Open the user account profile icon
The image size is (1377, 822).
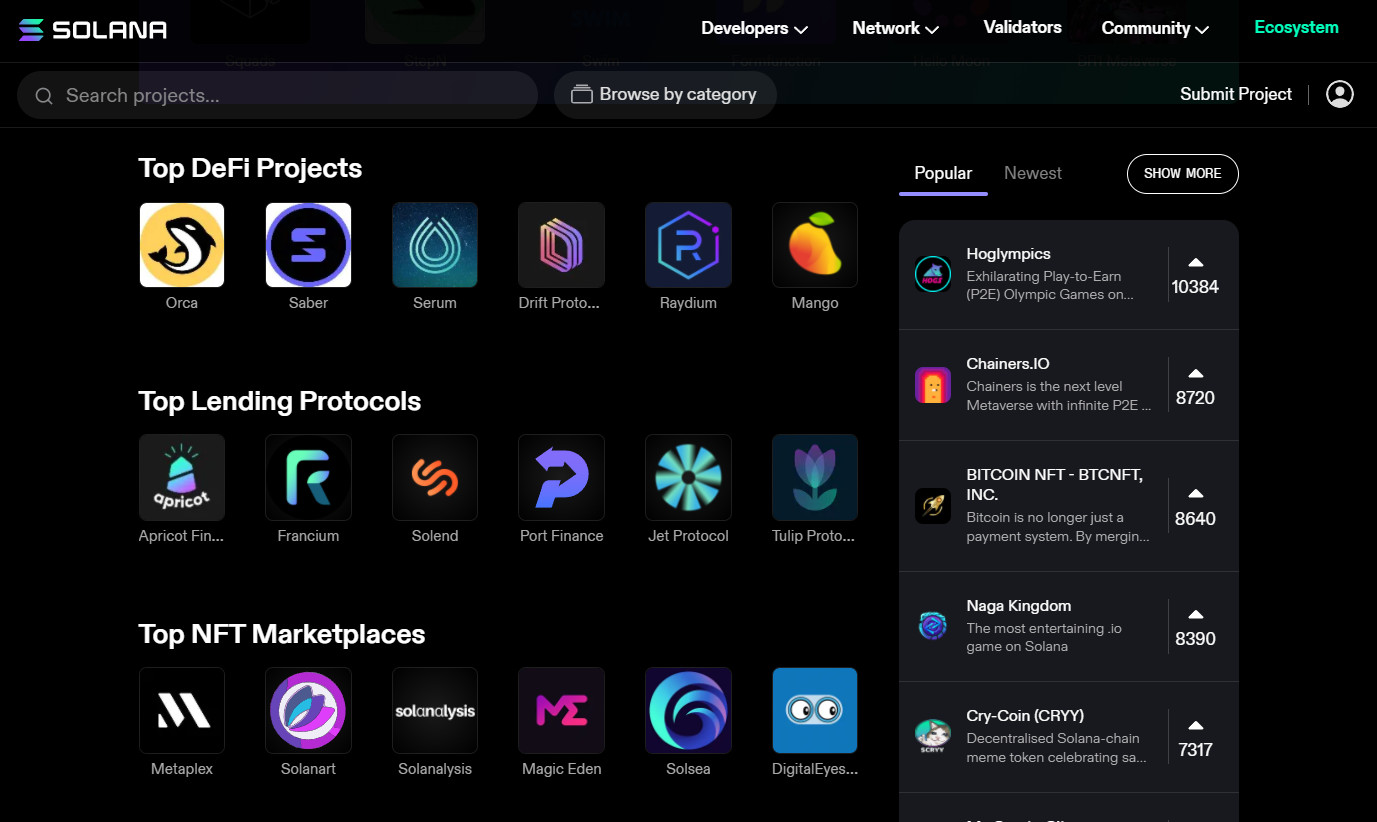1340,94
